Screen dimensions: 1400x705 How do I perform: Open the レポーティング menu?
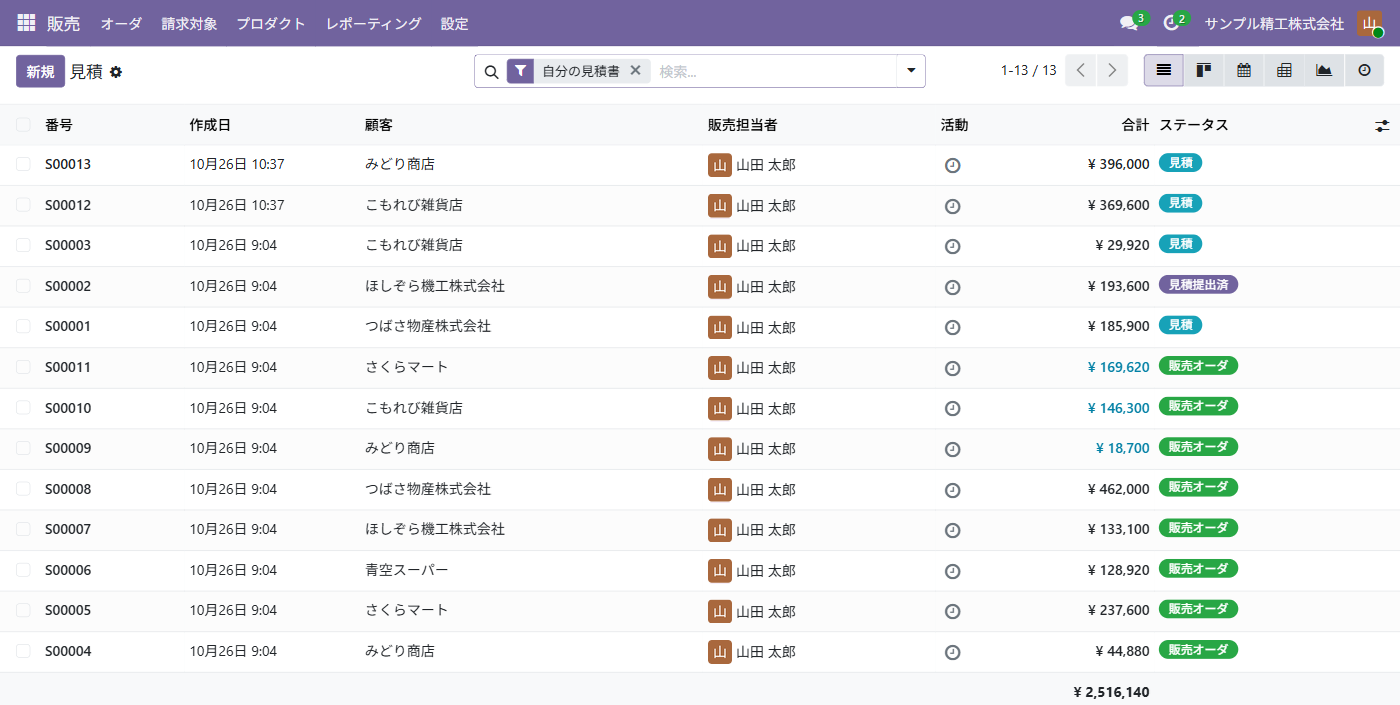coord(374,23)
